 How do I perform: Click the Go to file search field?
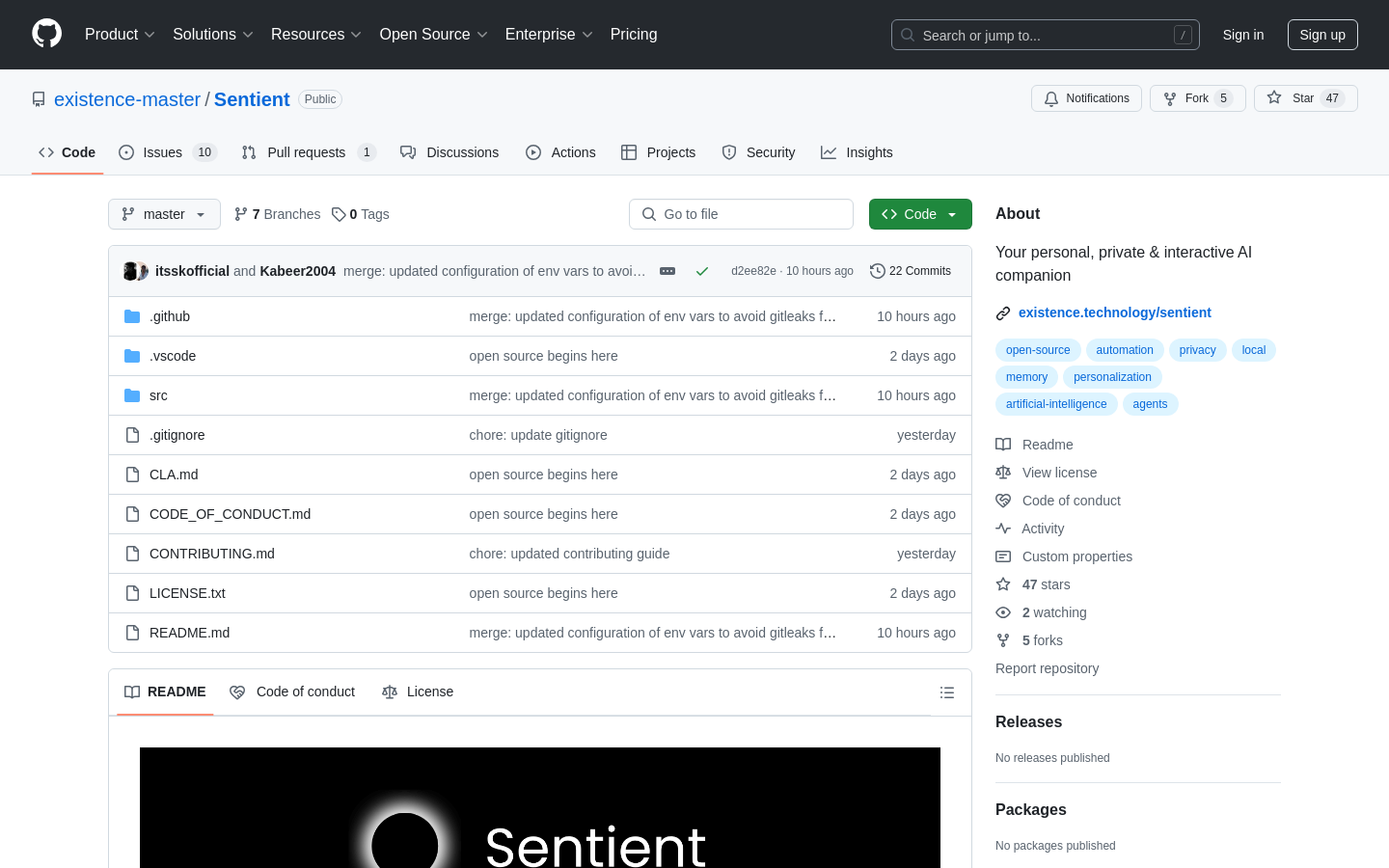[x=741, y=214]
